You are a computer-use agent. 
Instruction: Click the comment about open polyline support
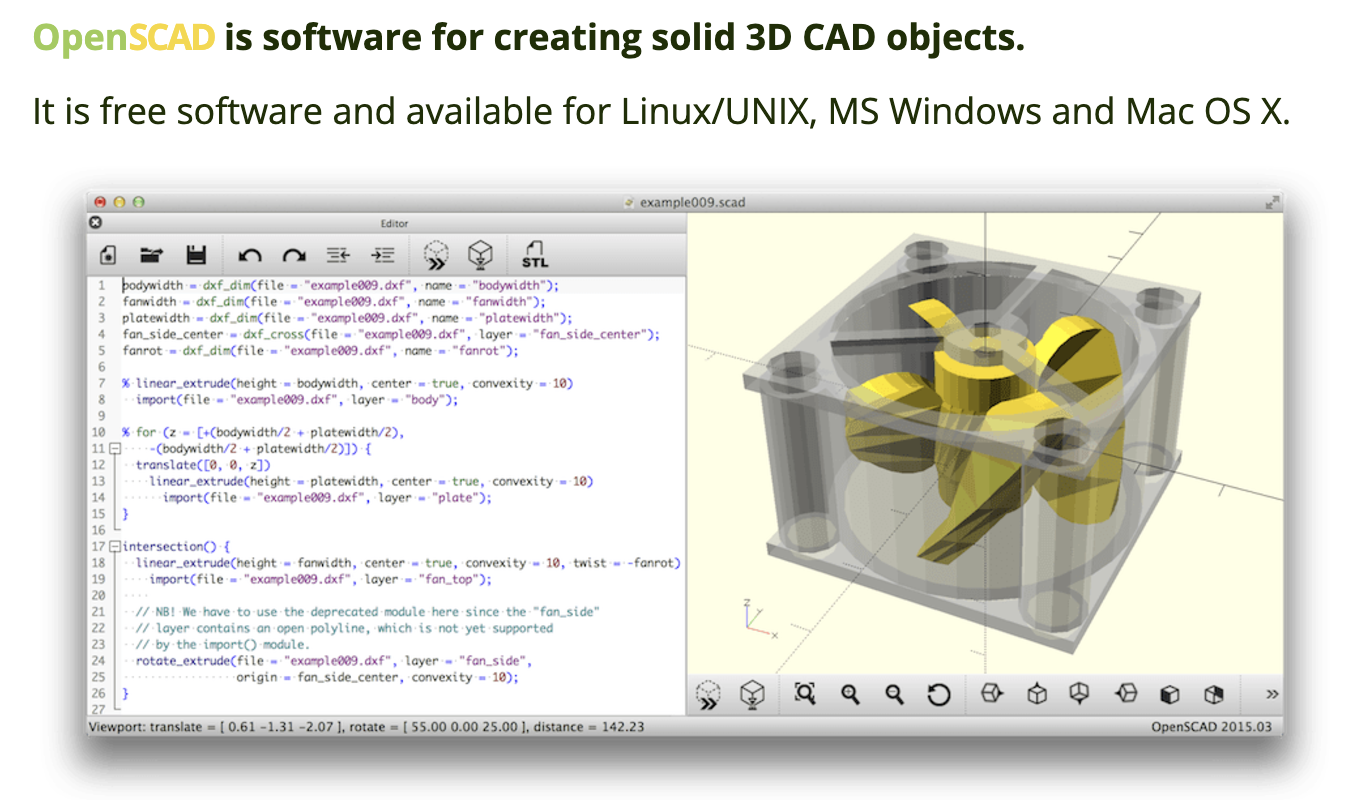point(344,628)
